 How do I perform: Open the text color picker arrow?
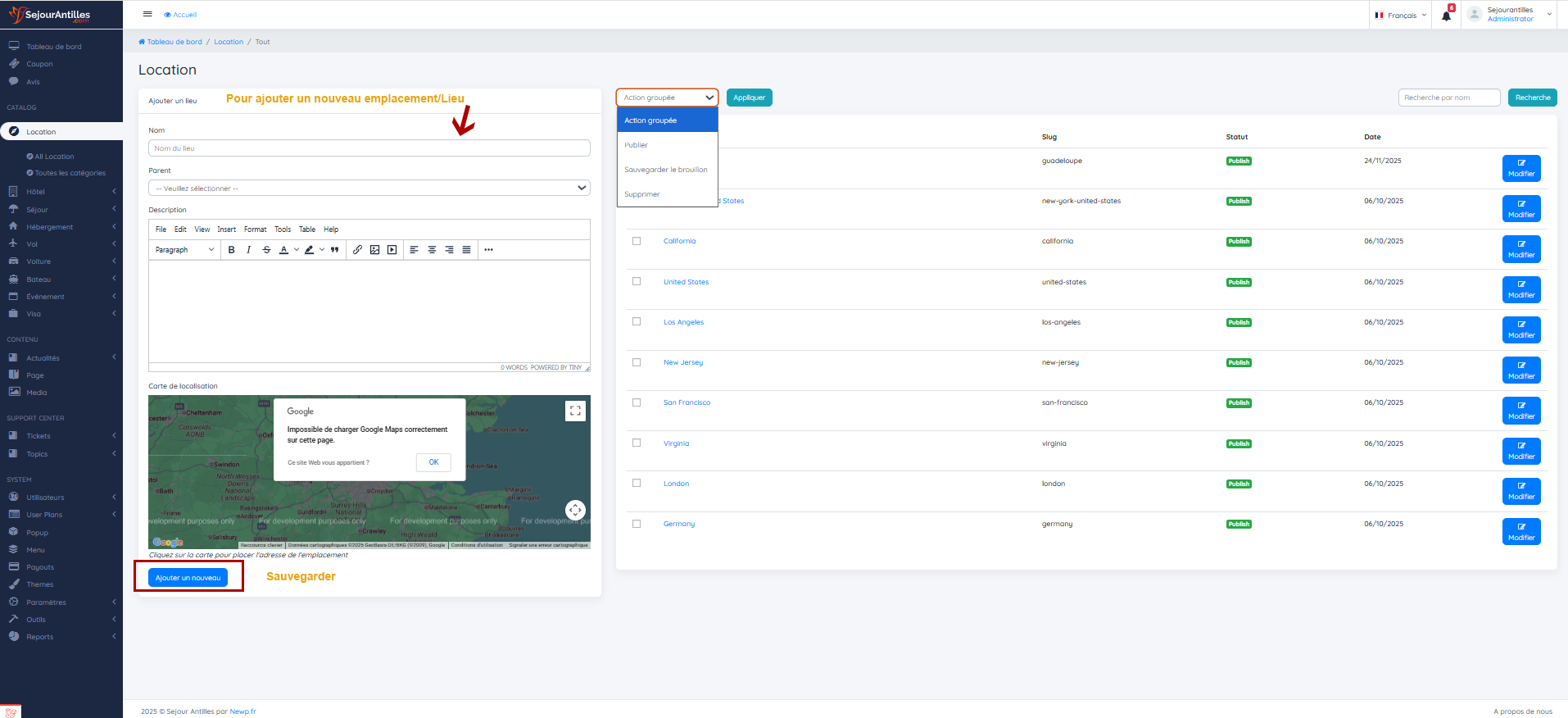[297, 250]
